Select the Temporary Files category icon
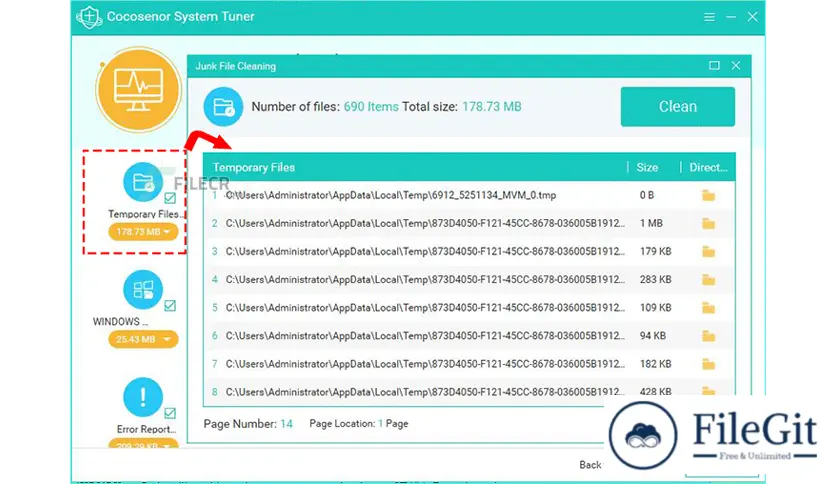Screen dimensions: 836x484 [x=143, y=182]
